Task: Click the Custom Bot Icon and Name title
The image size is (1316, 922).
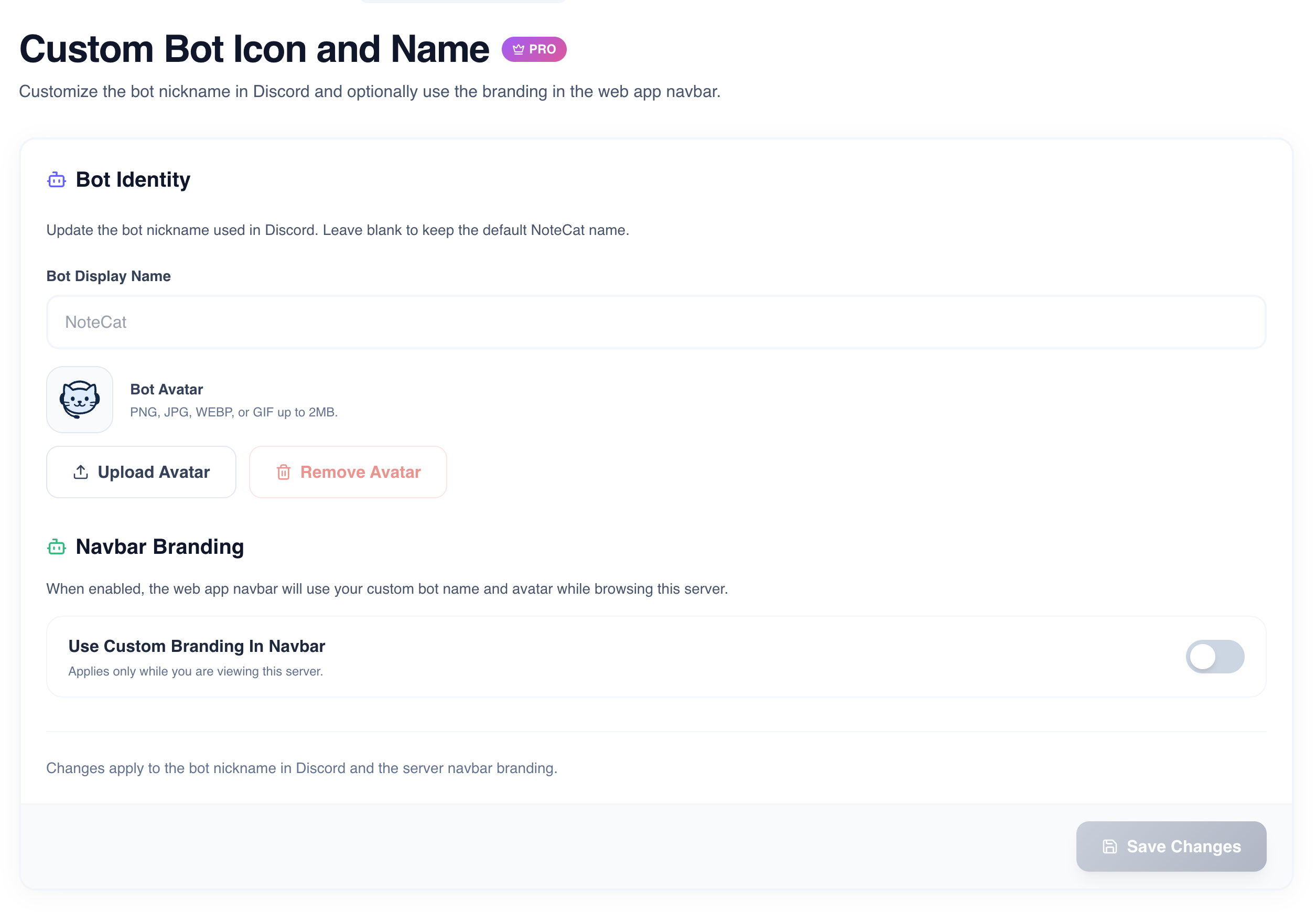Action: click(x=254, y=49)
